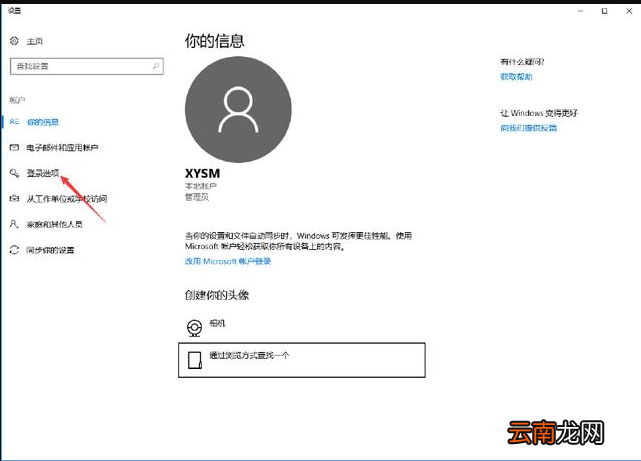Click the work briefcase icon
Screen dimensions: 641x461
tap(14, 198)
